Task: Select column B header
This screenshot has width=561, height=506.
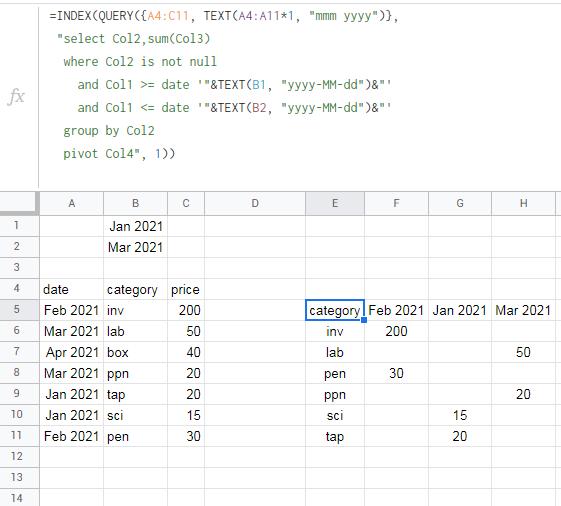Action: [135, 203]
